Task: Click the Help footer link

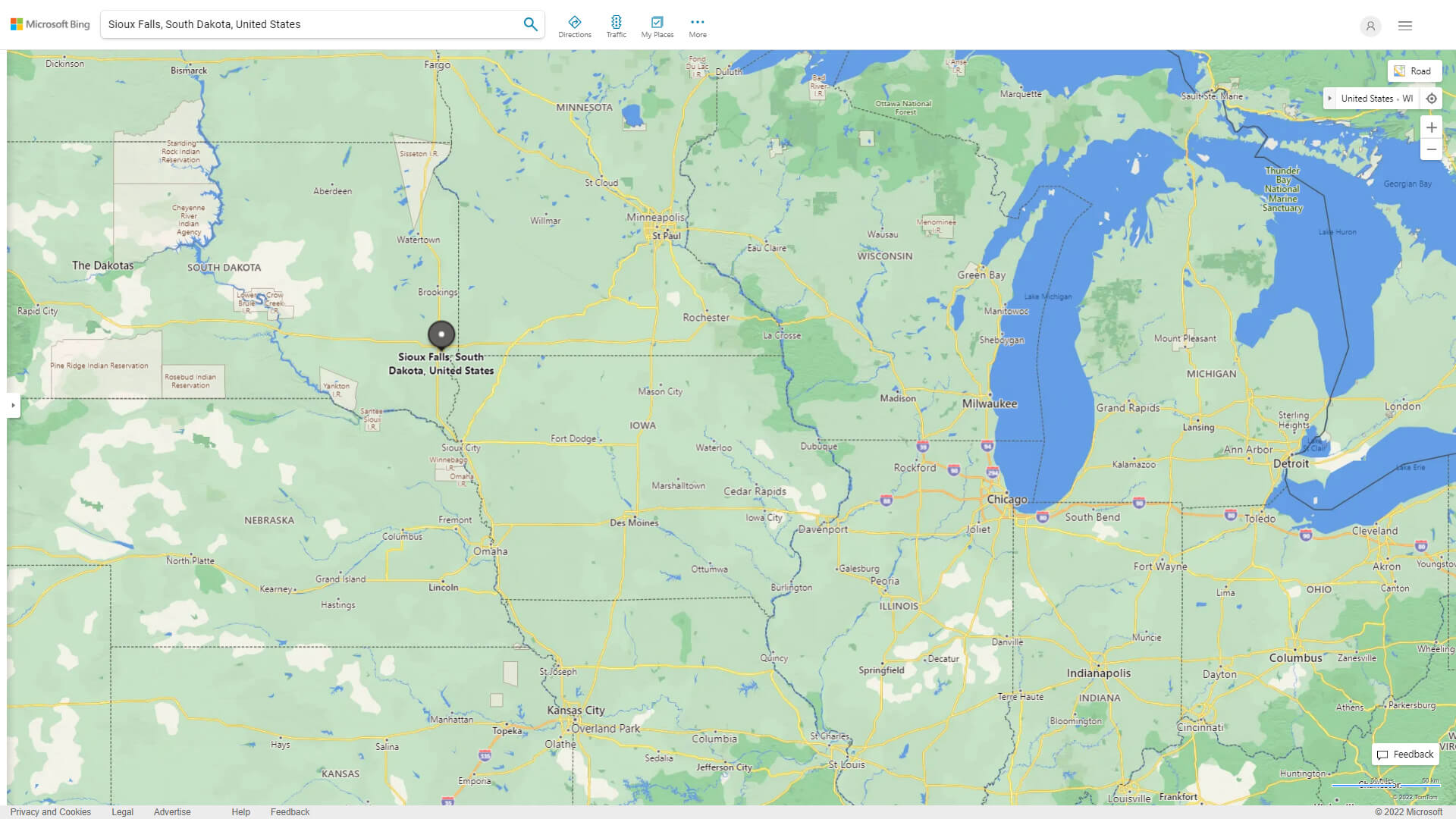Action: (x=240, y=811)
